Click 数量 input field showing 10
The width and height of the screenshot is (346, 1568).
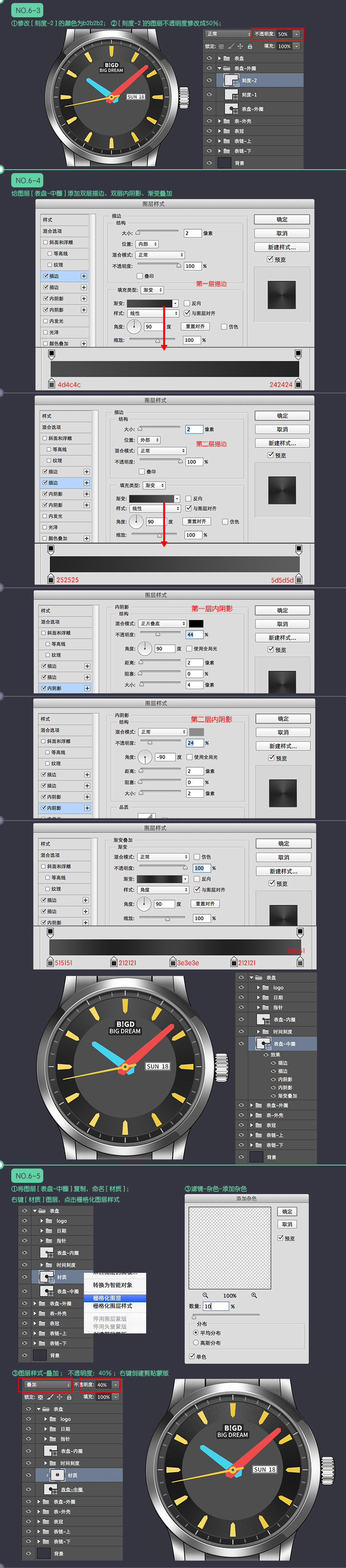216,1306
